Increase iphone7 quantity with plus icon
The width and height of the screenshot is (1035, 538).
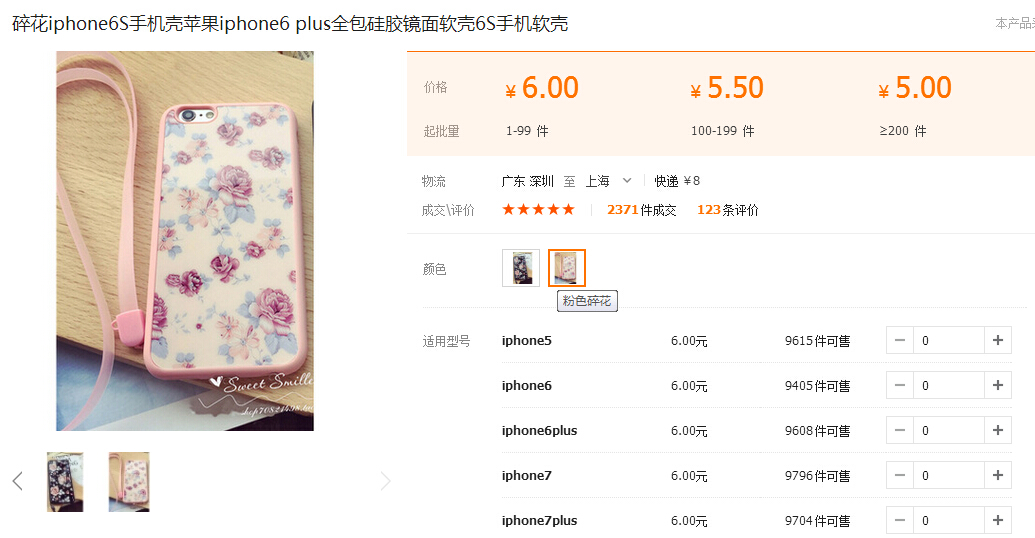[x=997, y=475]
